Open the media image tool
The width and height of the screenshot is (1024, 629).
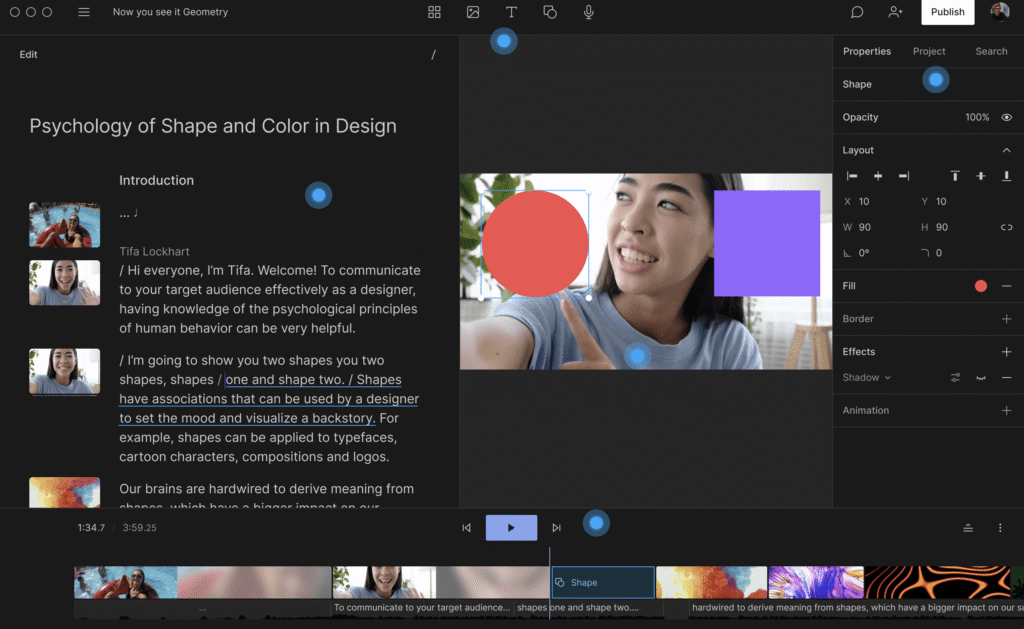(473, 12)
